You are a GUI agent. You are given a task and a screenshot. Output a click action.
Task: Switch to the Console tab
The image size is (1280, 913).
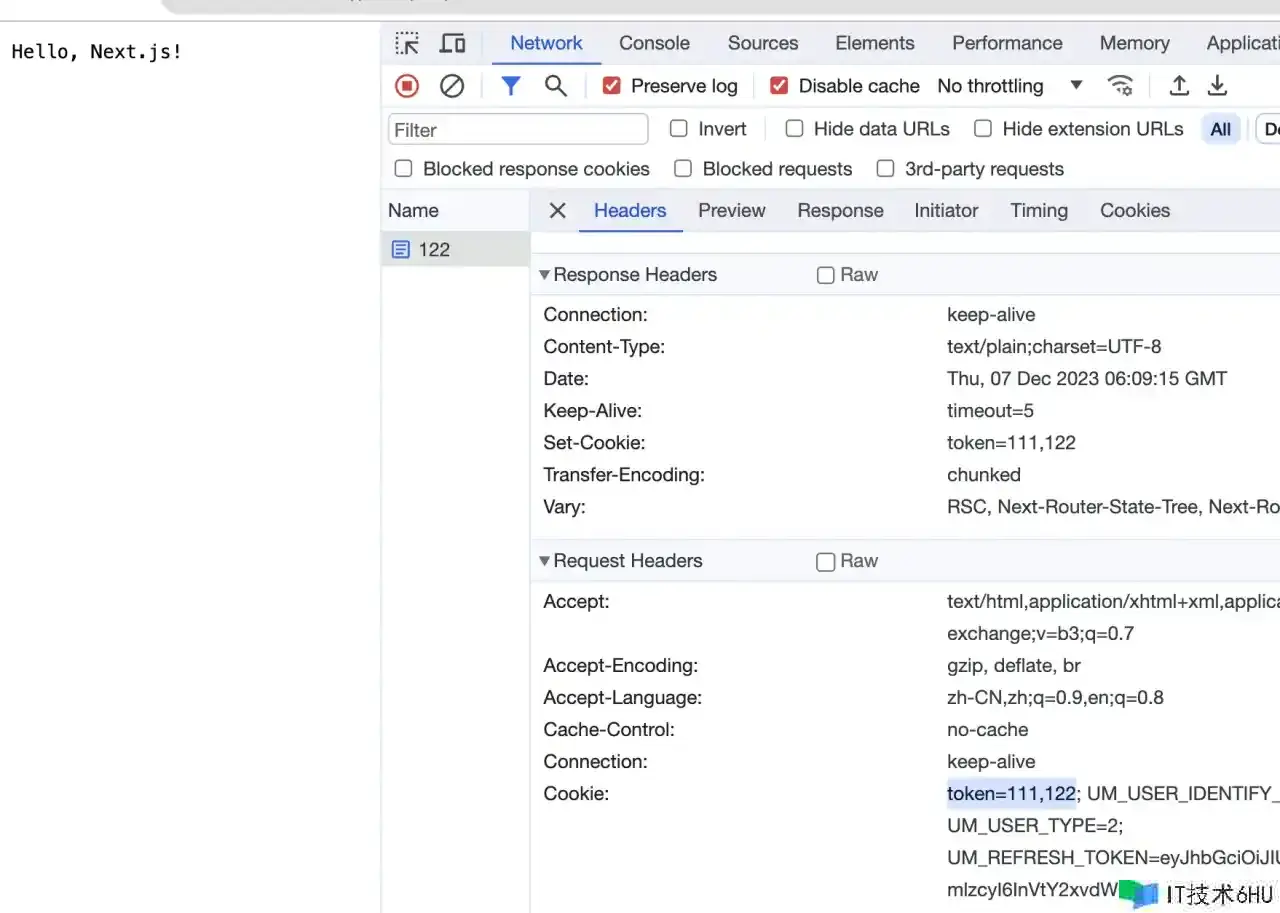654,43
